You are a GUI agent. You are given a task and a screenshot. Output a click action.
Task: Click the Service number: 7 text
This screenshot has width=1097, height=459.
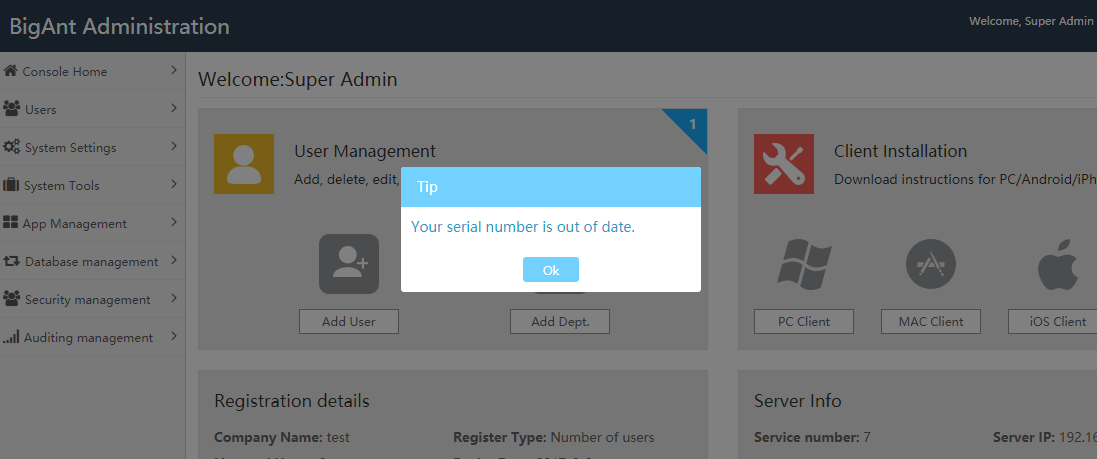click(812, 438)
